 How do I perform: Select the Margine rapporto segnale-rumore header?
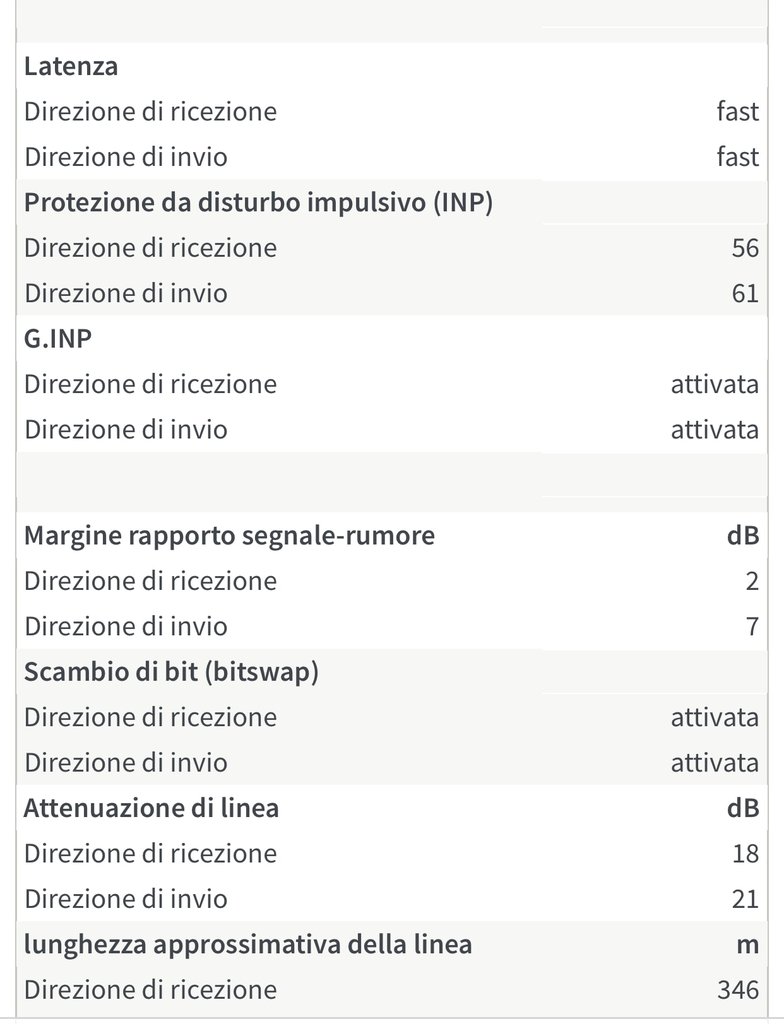point(229,535)
